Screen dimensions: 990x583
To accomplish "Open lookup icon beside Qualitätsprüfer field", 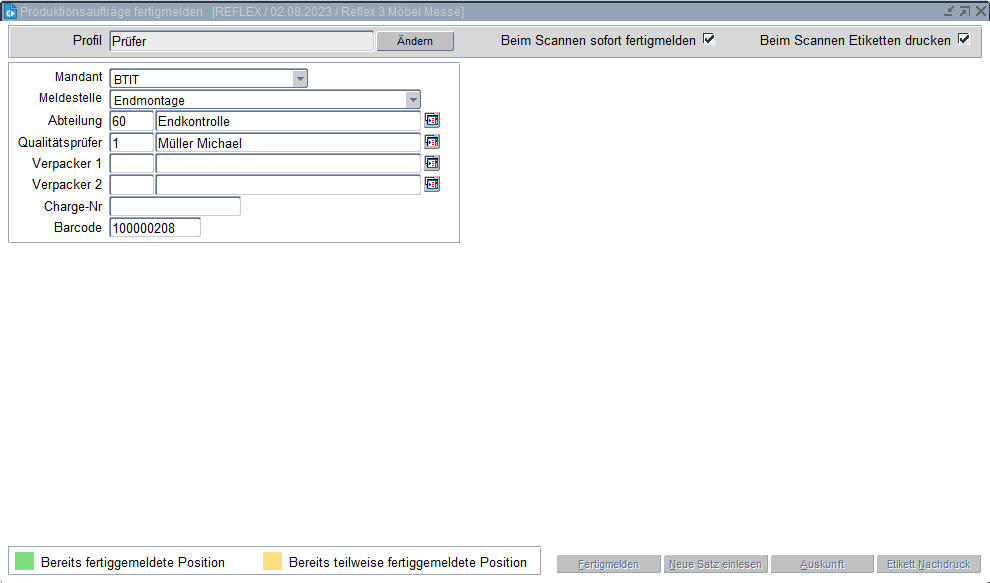I will click(x=432, y=142).
